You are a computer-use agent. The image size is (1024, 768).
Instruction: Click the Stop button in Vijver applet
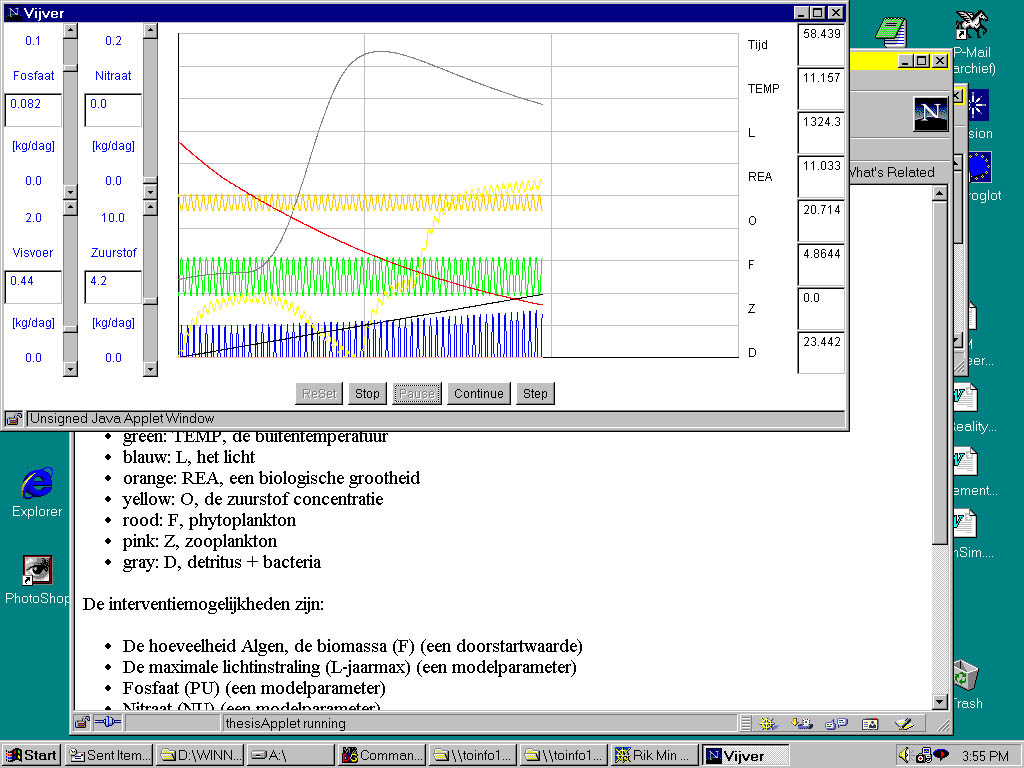pos(367,394)
